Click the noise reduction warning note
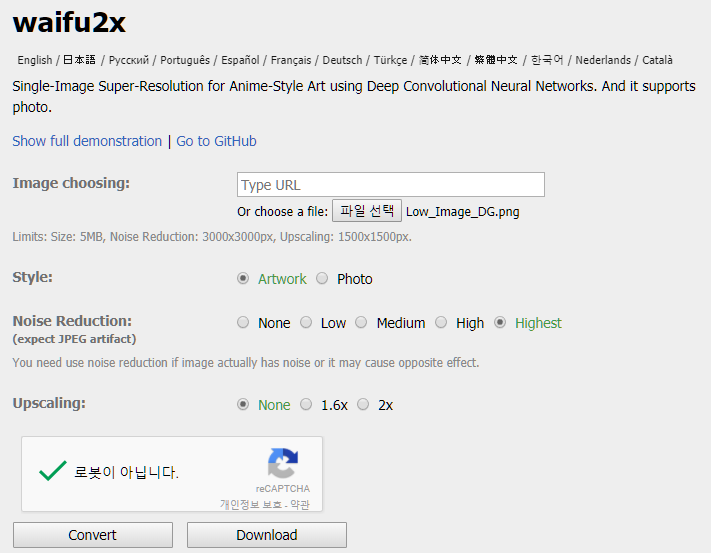The height and width of the screenshot is (553, 711). pos(246,363)
